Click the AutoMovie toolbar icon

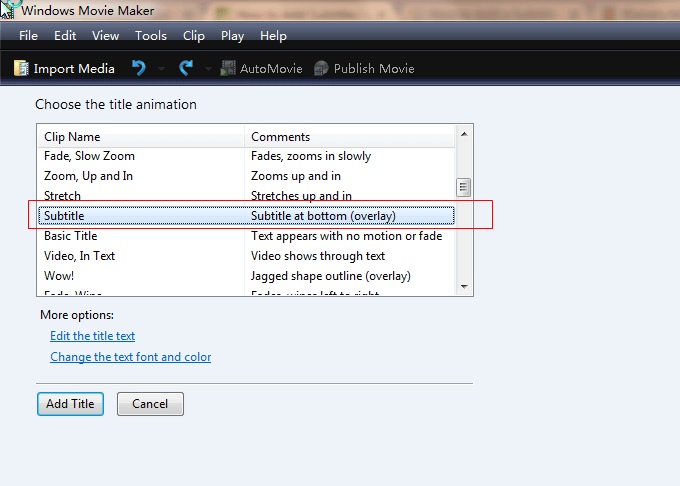coord(228,68)
